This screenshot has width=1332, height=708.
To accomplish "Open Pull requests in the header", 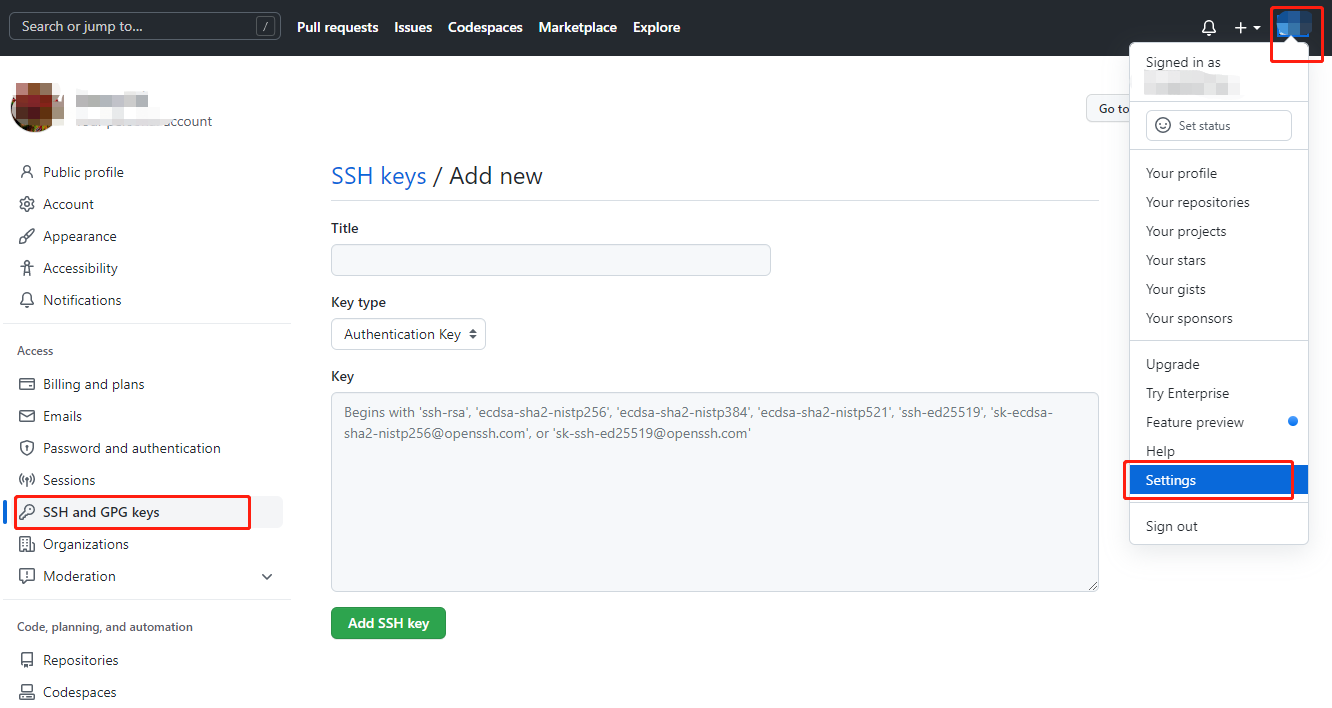I will 338,27.
